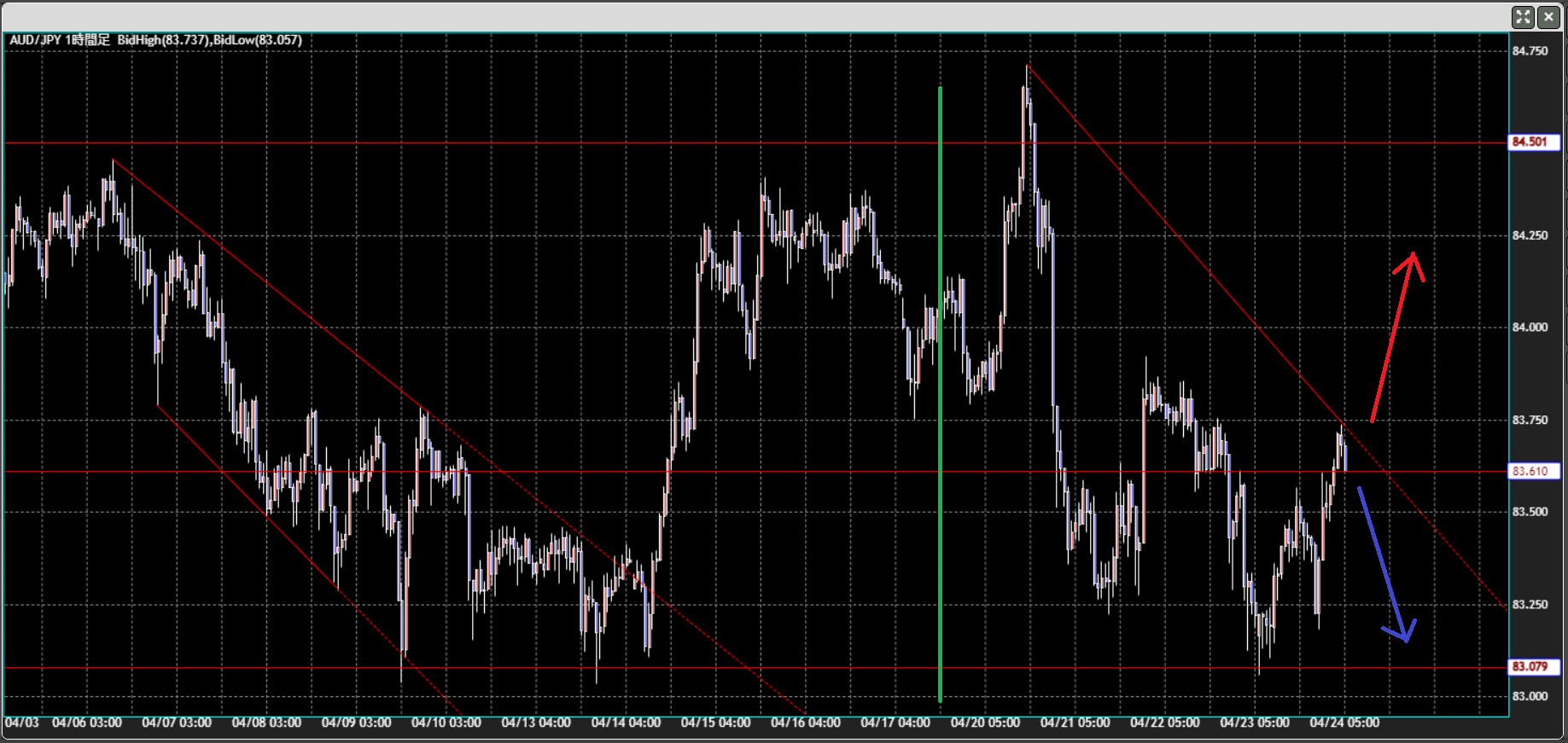
Task: Click the 04/21 05:00 time label
Action: click(x=1075, y=723)
